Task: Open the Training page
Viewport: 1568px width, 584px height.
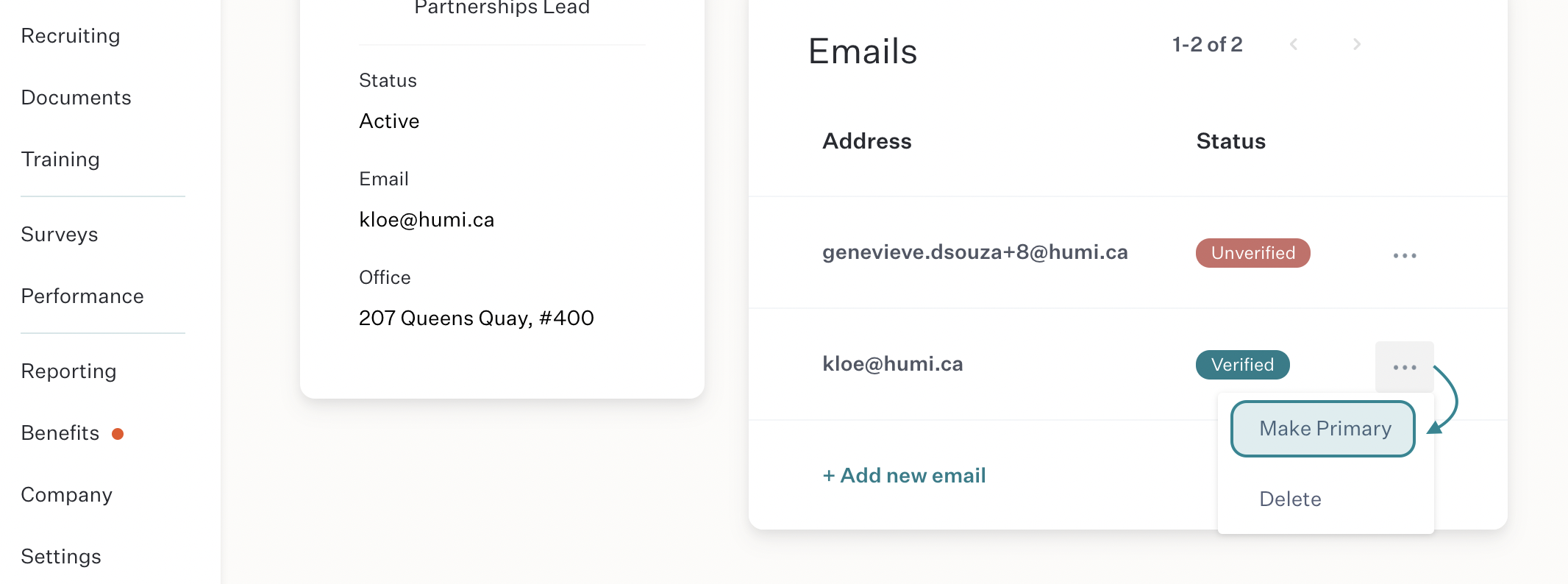Action: coord(60,160)
